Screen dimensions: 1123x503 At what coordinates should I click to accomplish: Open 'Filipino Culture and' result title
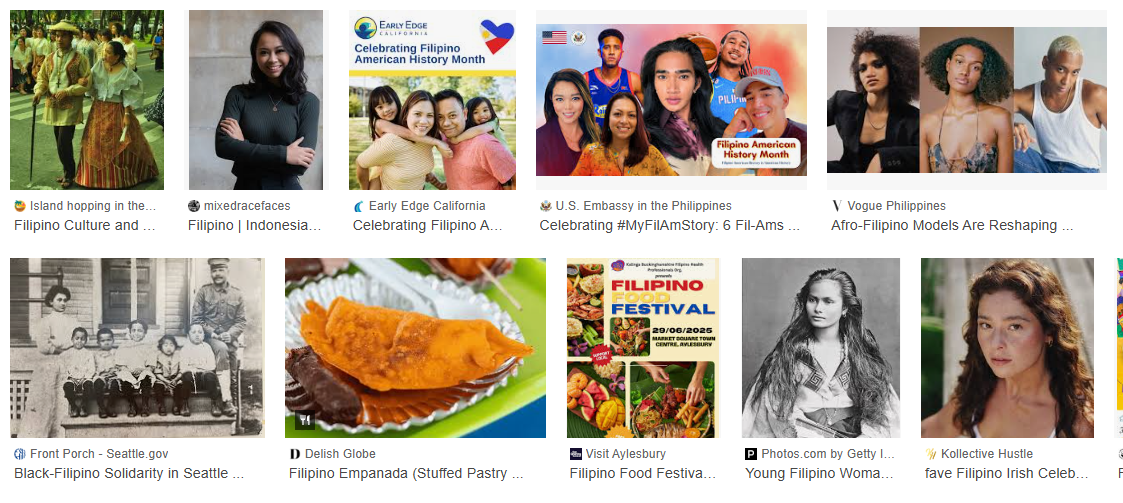click(85, 225)
